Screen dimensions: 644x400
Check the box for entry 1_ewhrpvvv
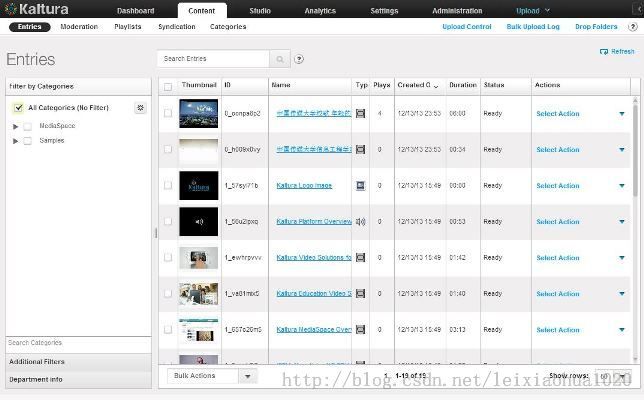[x=168, y=257]
